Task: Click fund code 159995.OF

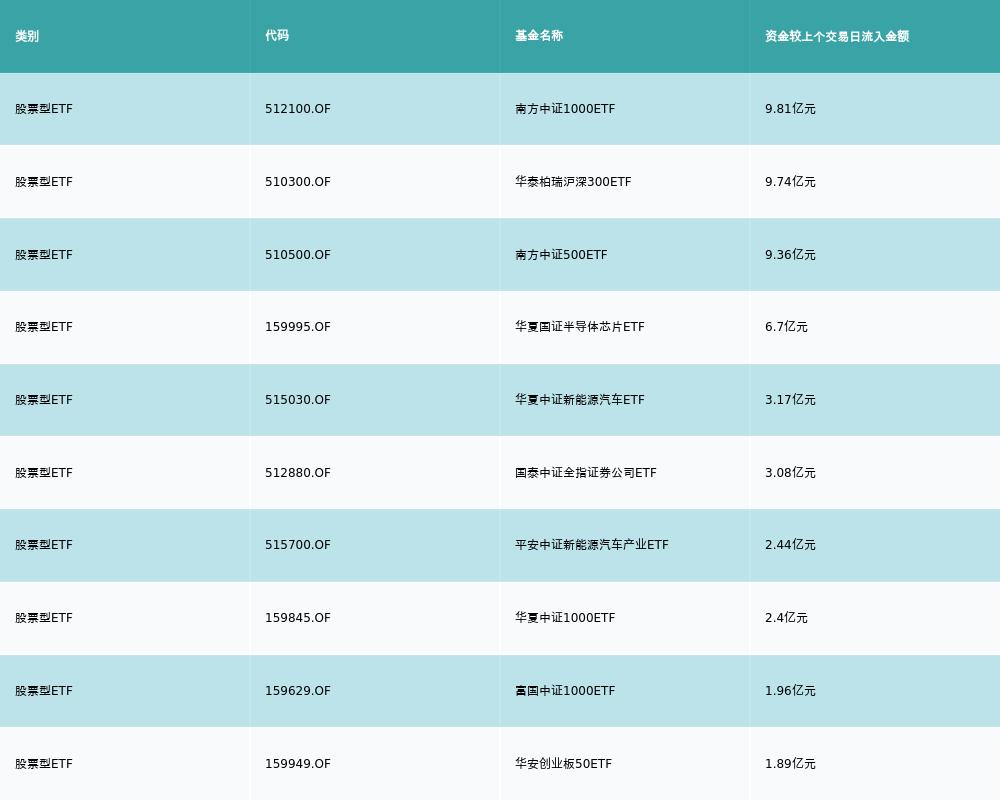Action: [297, 327]
